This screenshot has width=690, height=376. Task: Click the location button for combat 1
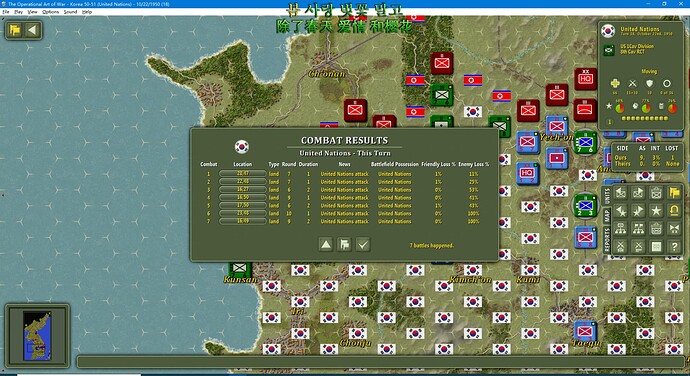click(243, 173)
